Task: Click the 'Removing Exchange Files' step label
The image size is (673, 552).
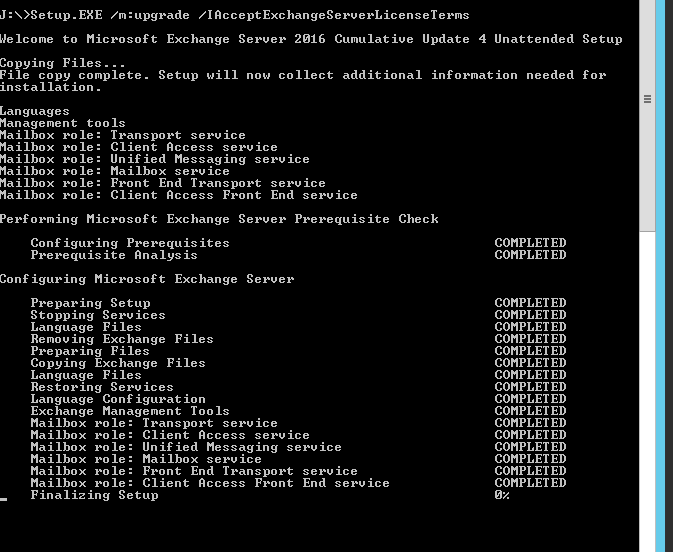Action: pos(122,339)
